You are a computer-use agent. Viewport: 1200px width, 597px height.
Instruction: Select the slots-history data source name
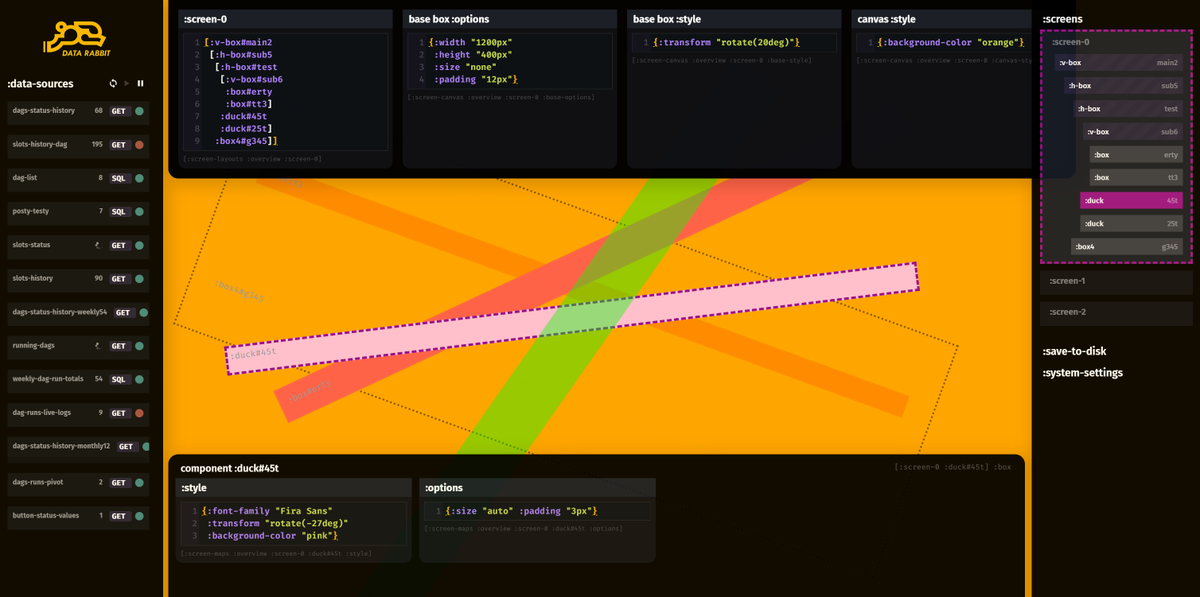pyautogui.click(x=33, y=279)
